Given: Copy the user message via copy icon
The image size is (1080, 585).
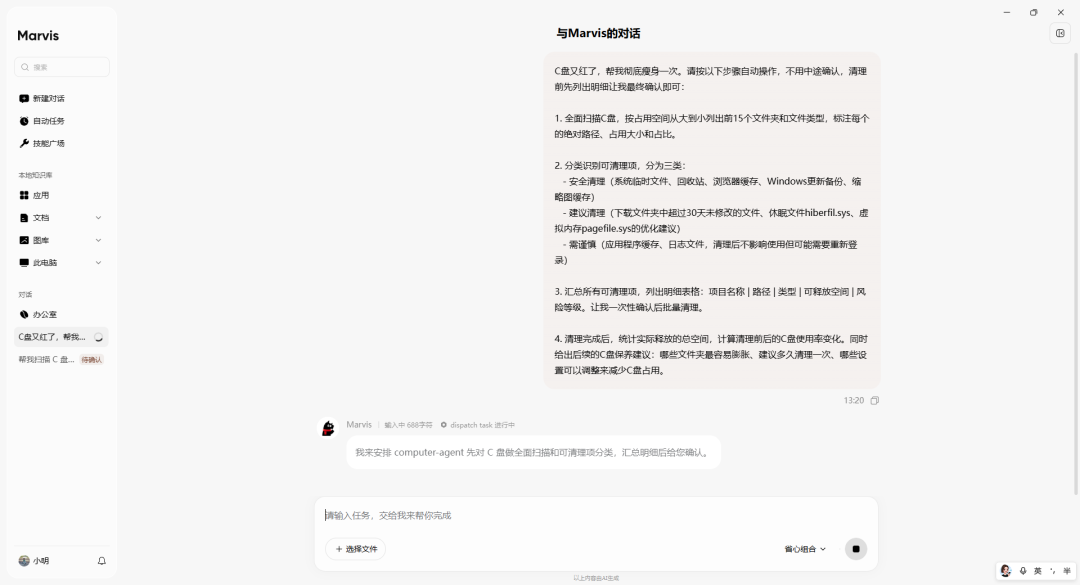Looking at the screenshot, I should 875,400.
